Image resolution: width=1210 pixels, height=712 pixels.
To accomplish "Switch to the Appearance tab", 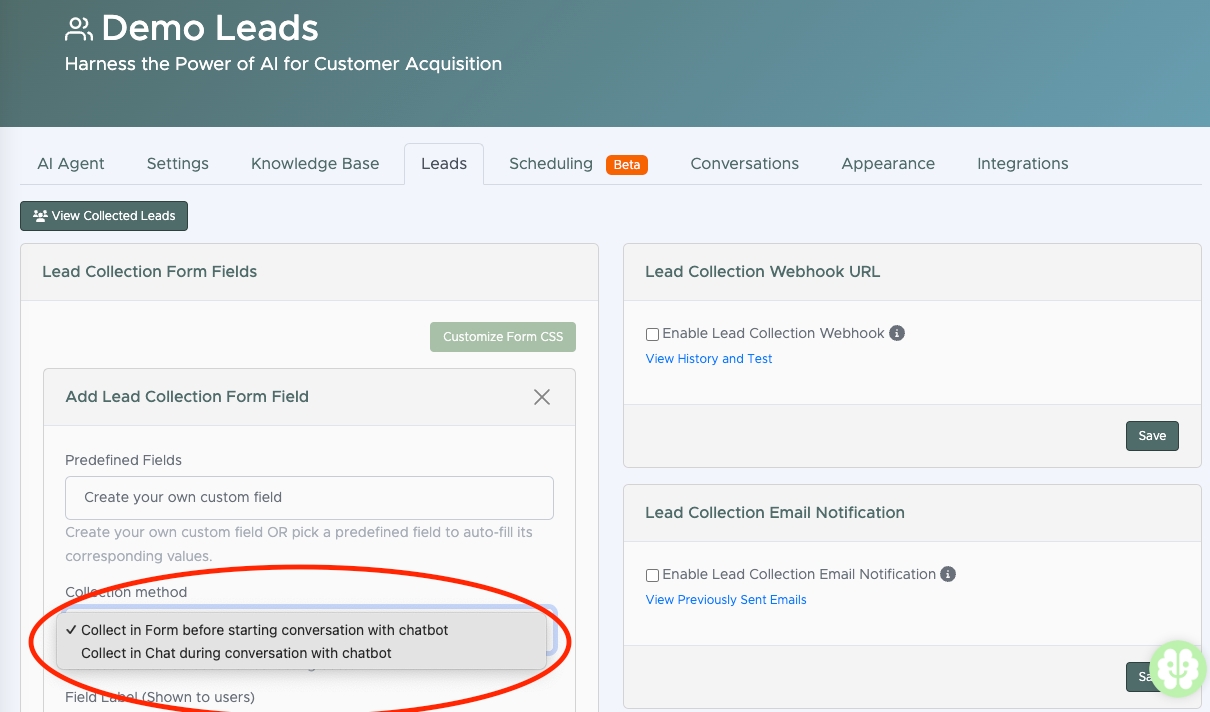I will [888, 164].
